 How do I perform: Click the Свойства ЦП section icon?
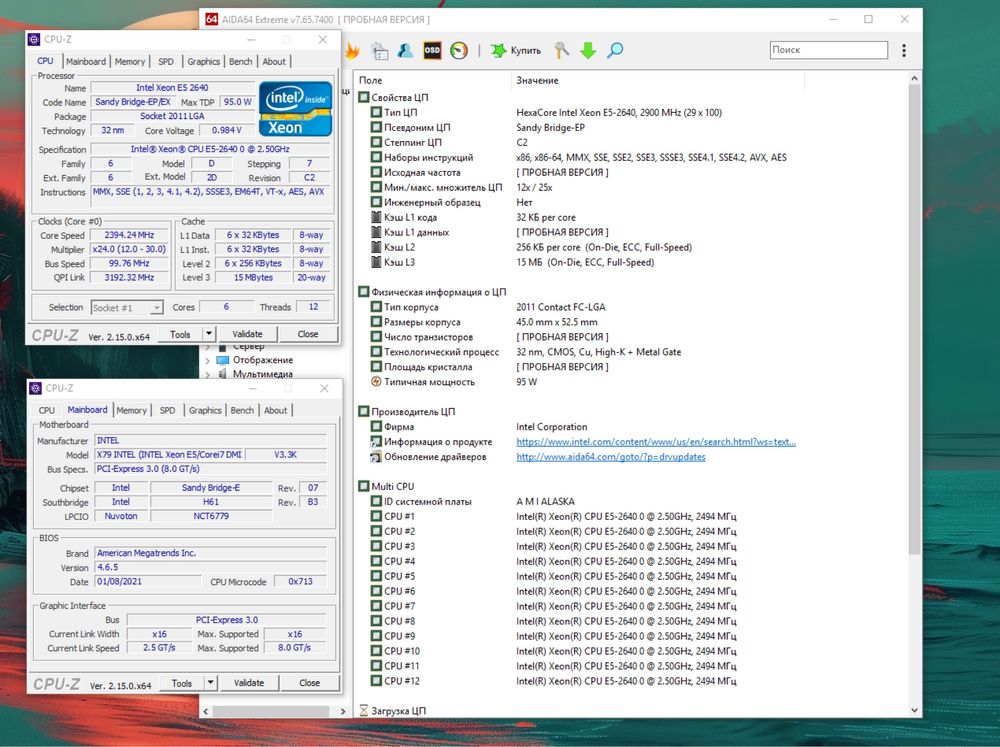coord(364,97)
